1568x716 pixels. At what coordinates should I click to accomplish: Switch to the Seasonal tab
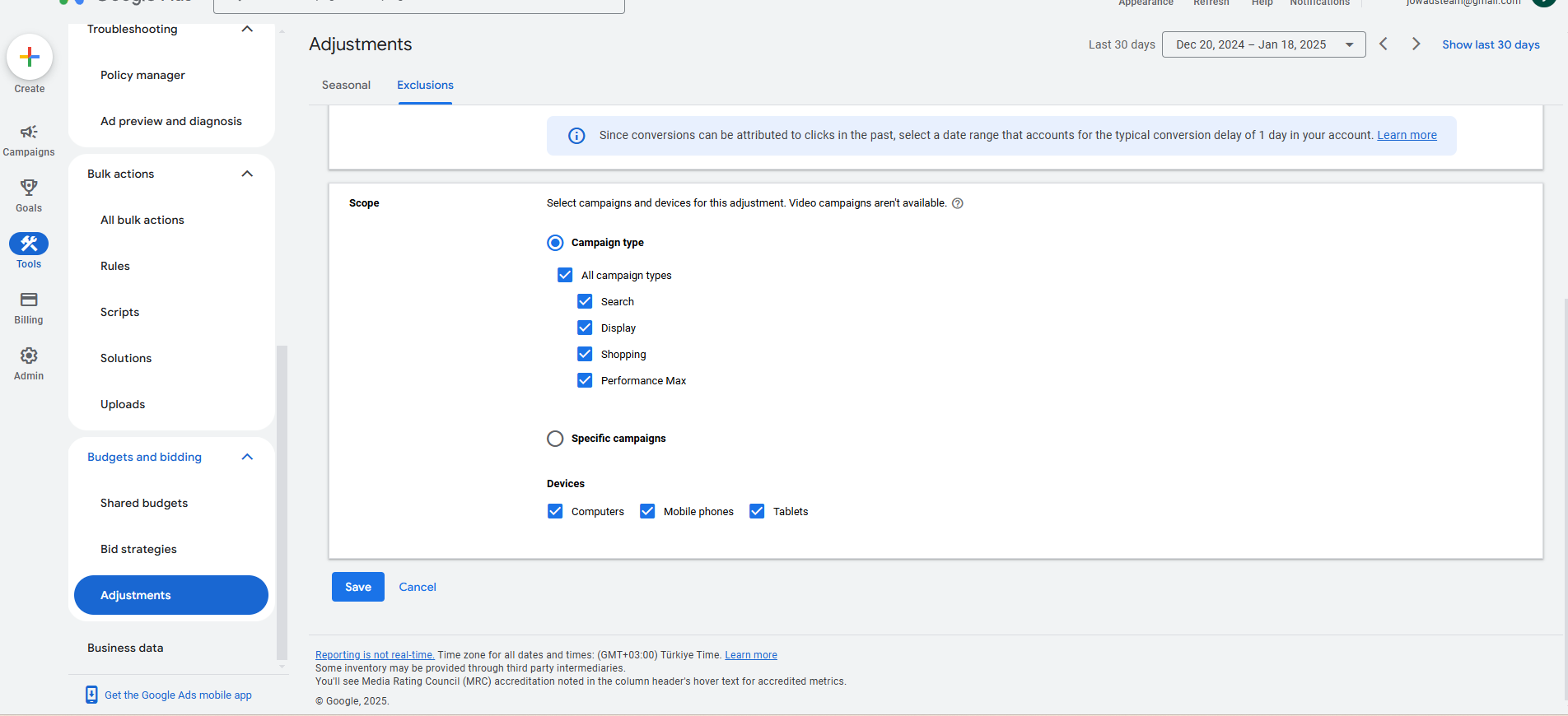(346, 85)
